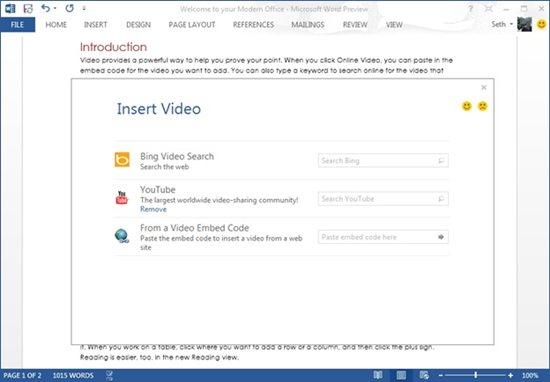This screenshot has height=382, width=550.
Task: Open the VIEW ribbon tab
Action: pyautogui.click(x=394, y=25)
